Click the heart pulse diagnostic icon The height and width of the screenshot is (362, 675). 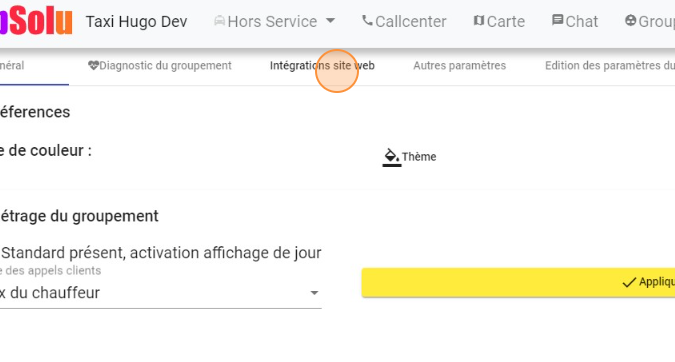[93, 65]
